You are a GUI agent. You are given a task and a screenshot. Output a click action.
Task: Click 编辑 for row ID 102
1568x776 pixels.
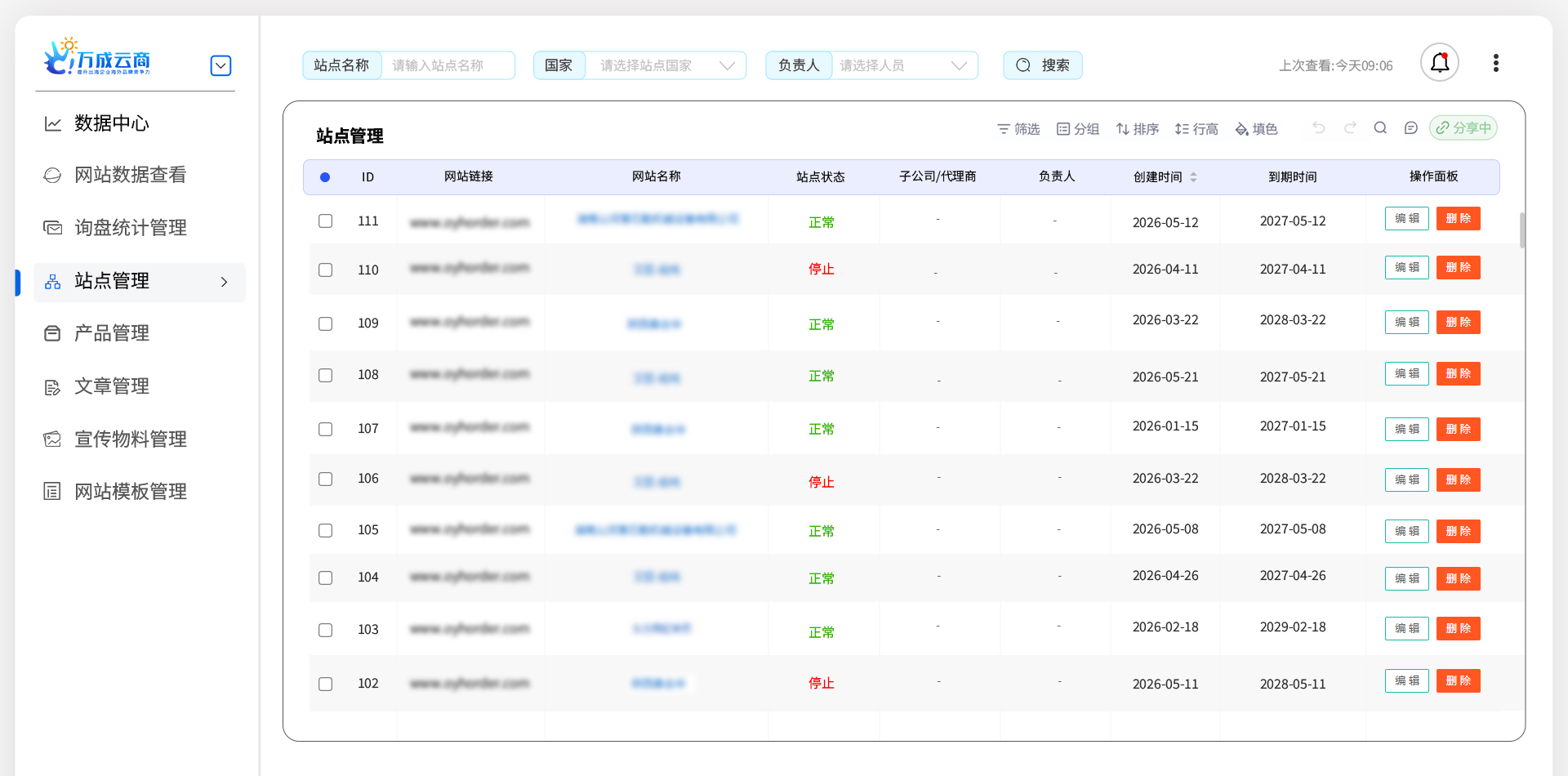1406,681
